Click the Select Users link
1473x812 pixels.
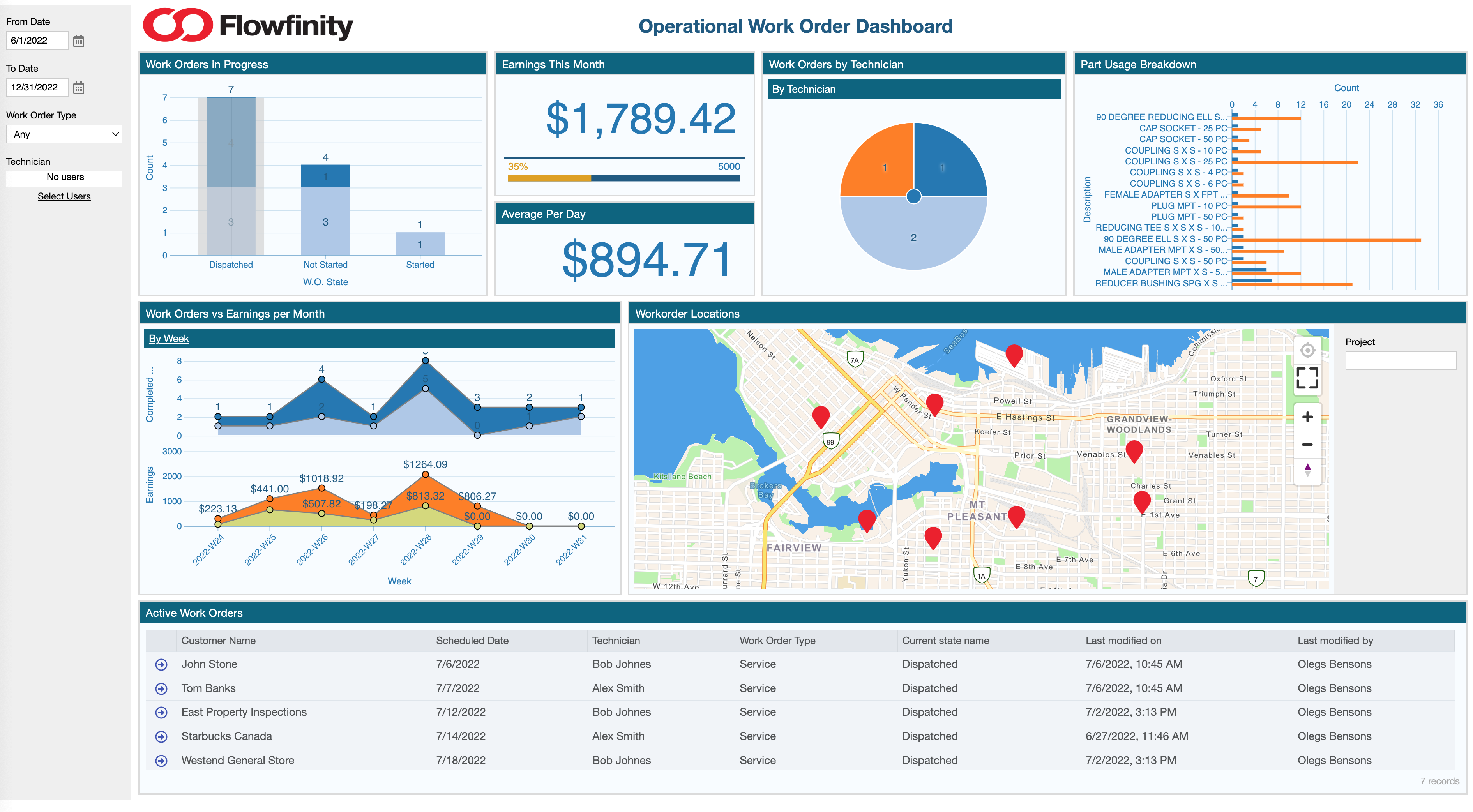click(64, 196)
